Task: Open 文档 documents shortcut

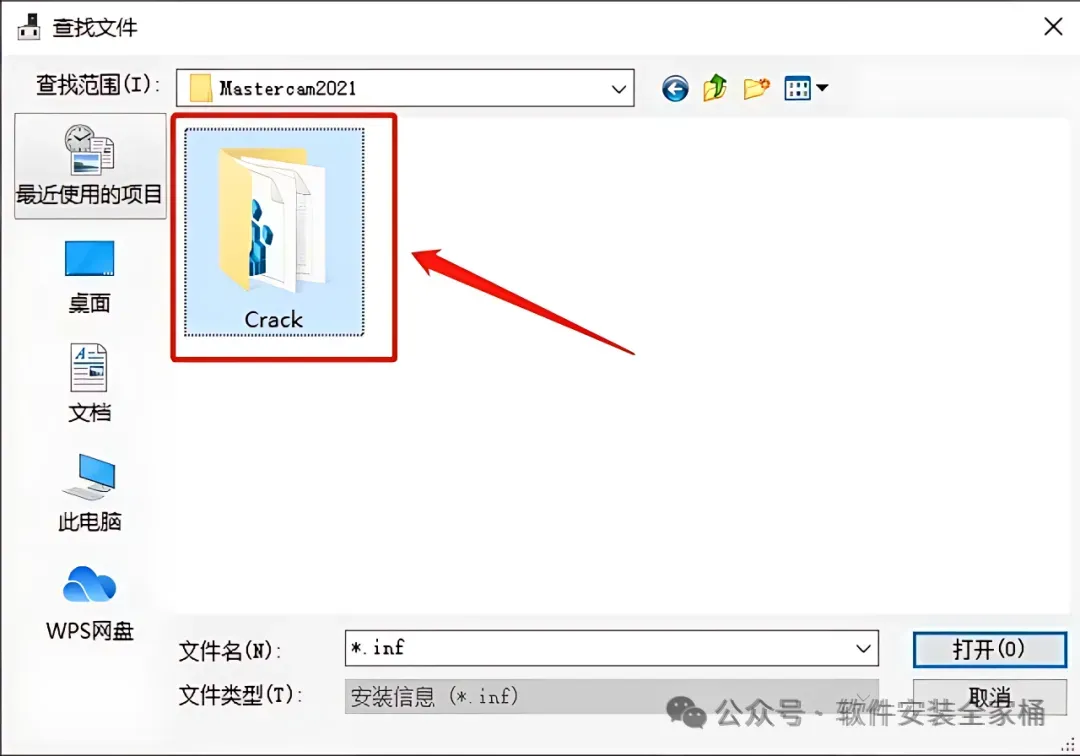Action: 90,384
